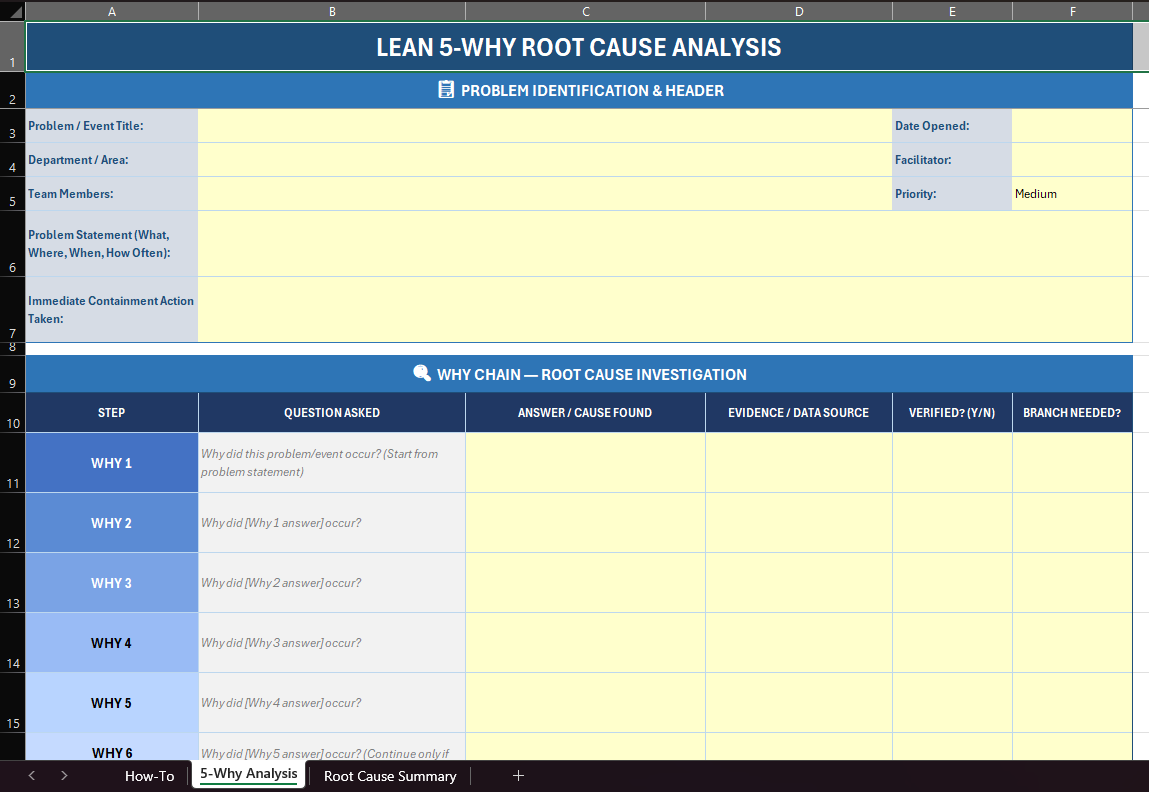Click the Problem / Event Title entry cell
This screenshot has width=1149, height=792.
544,125
